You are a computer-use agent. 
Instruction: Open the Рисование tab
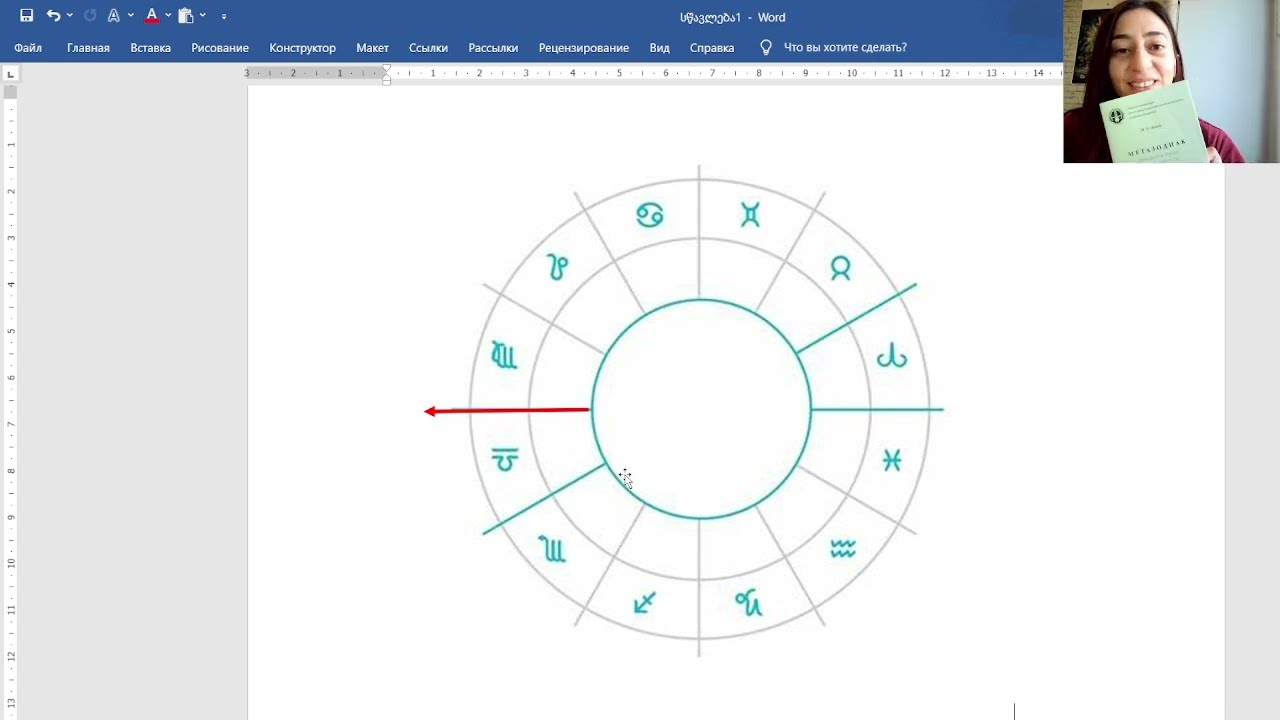pyautogui.click(x=220, y=48)
